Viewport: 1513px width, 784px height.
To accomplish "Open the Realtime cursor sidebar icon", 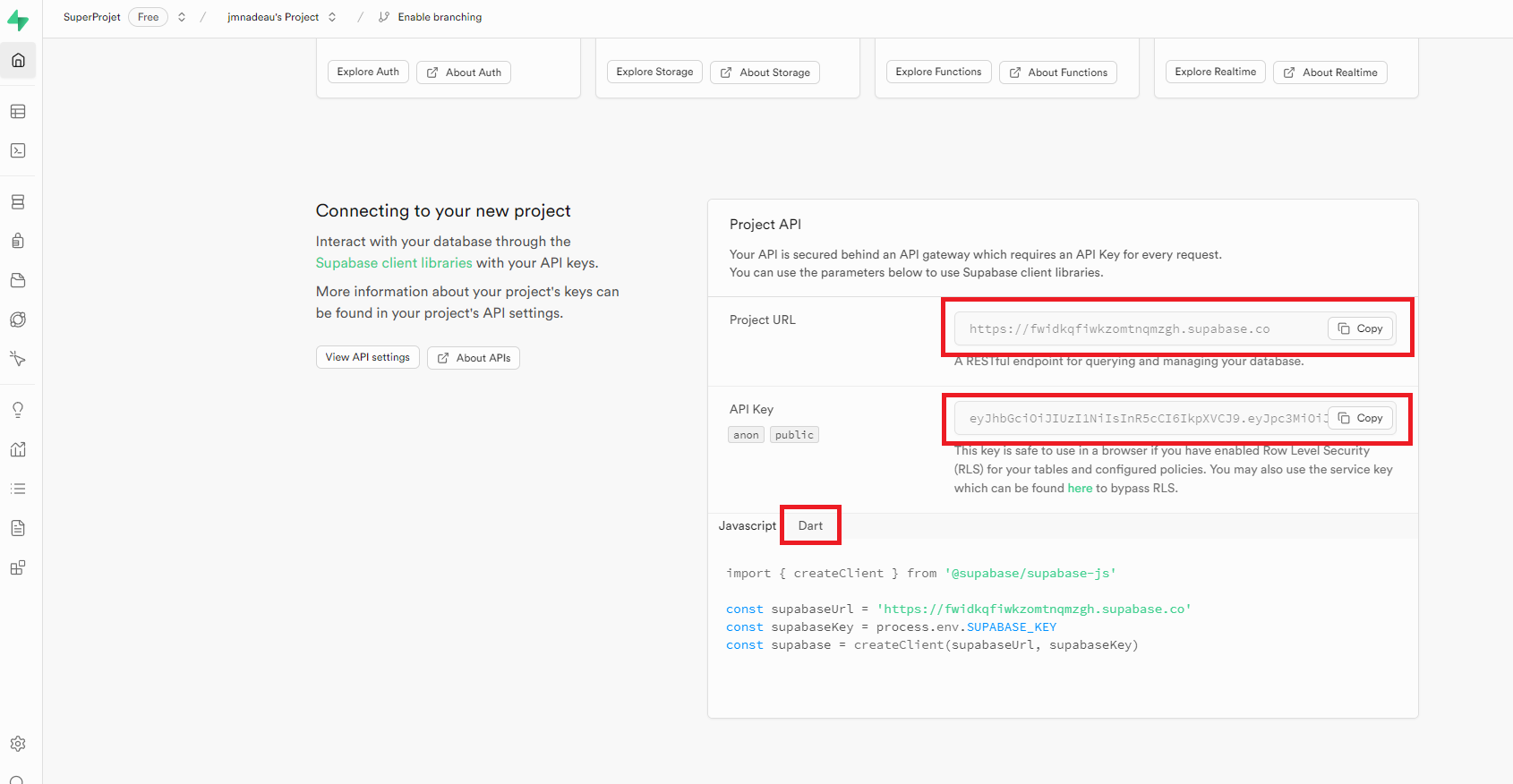I will tap(18, 359).
